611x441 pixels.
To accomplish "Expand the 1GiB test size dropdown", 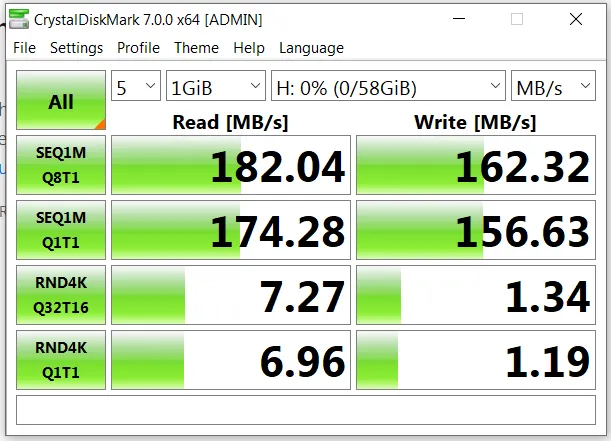I will click(x=216, y=86).
